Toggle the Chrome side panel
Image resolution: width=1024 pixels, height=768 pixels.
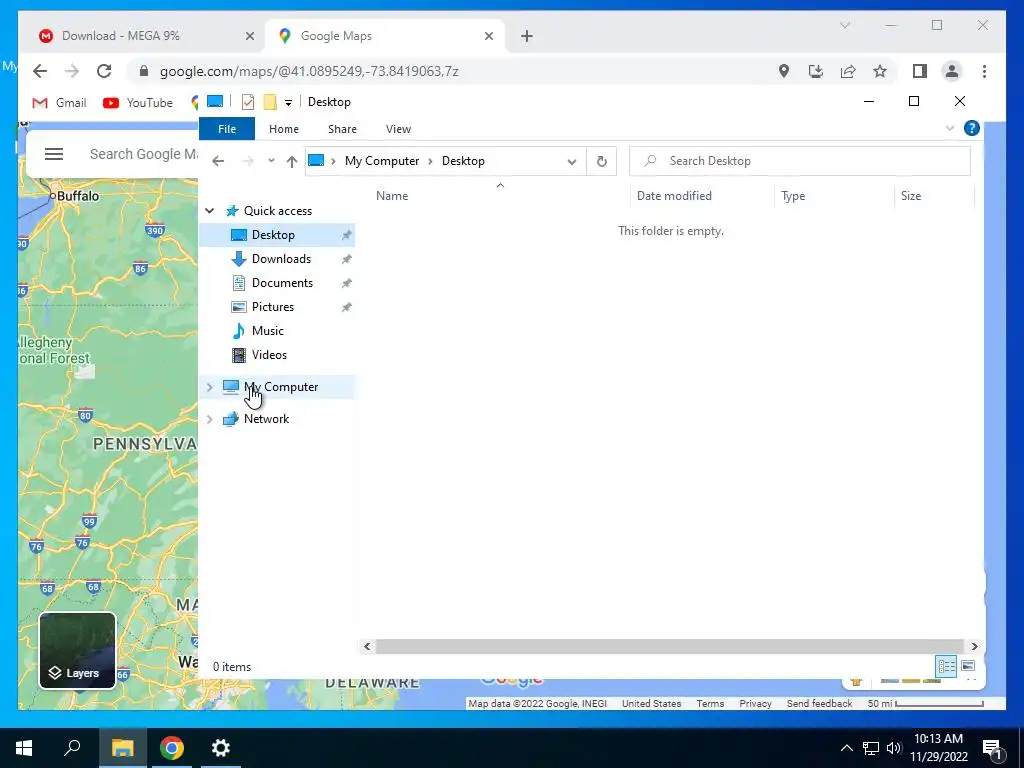pyautogui.click(x=920, y=71)
